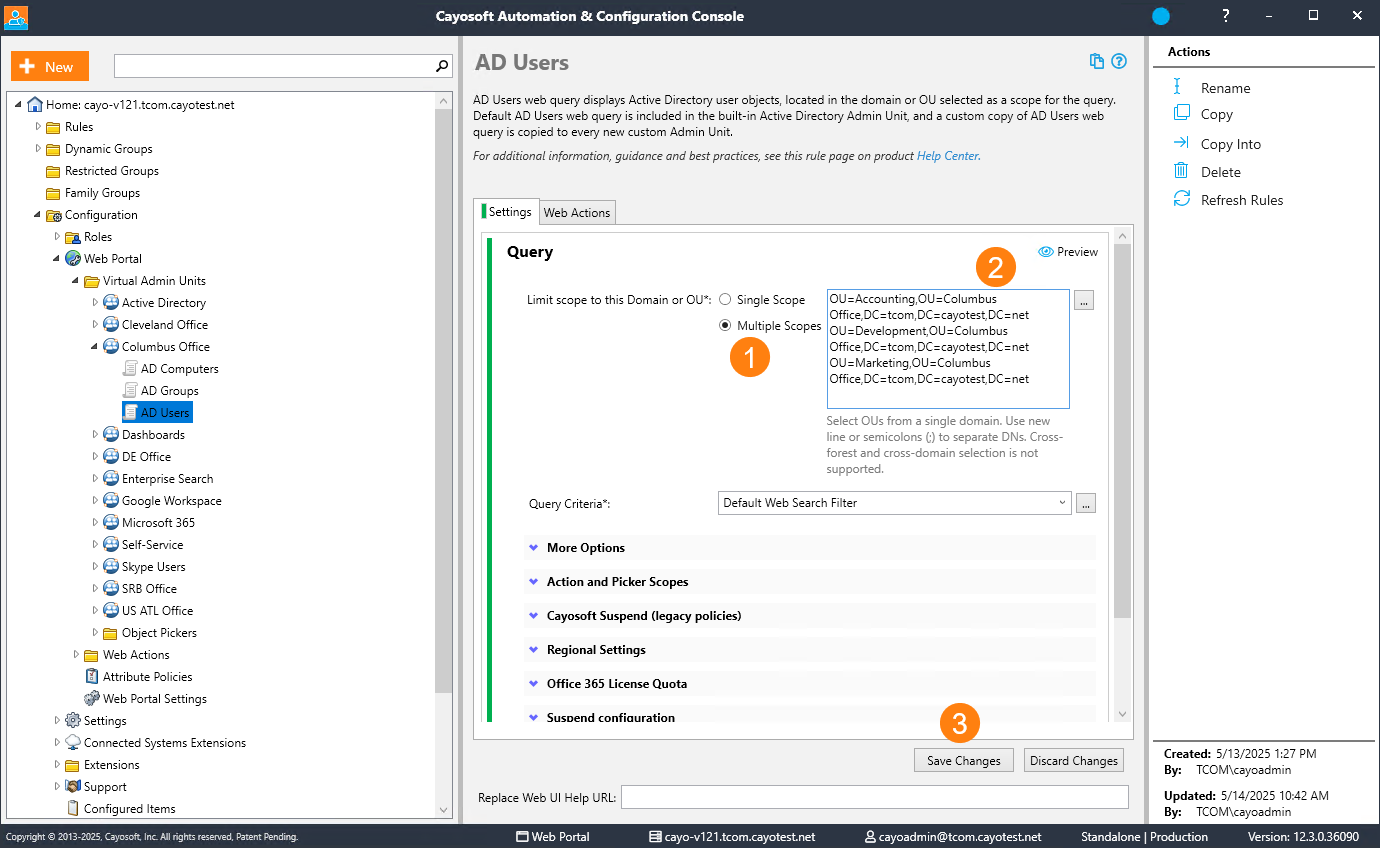
Task: Click the Settings gear icon in tree
Action: pyautogui.click(x=73, y=720)
